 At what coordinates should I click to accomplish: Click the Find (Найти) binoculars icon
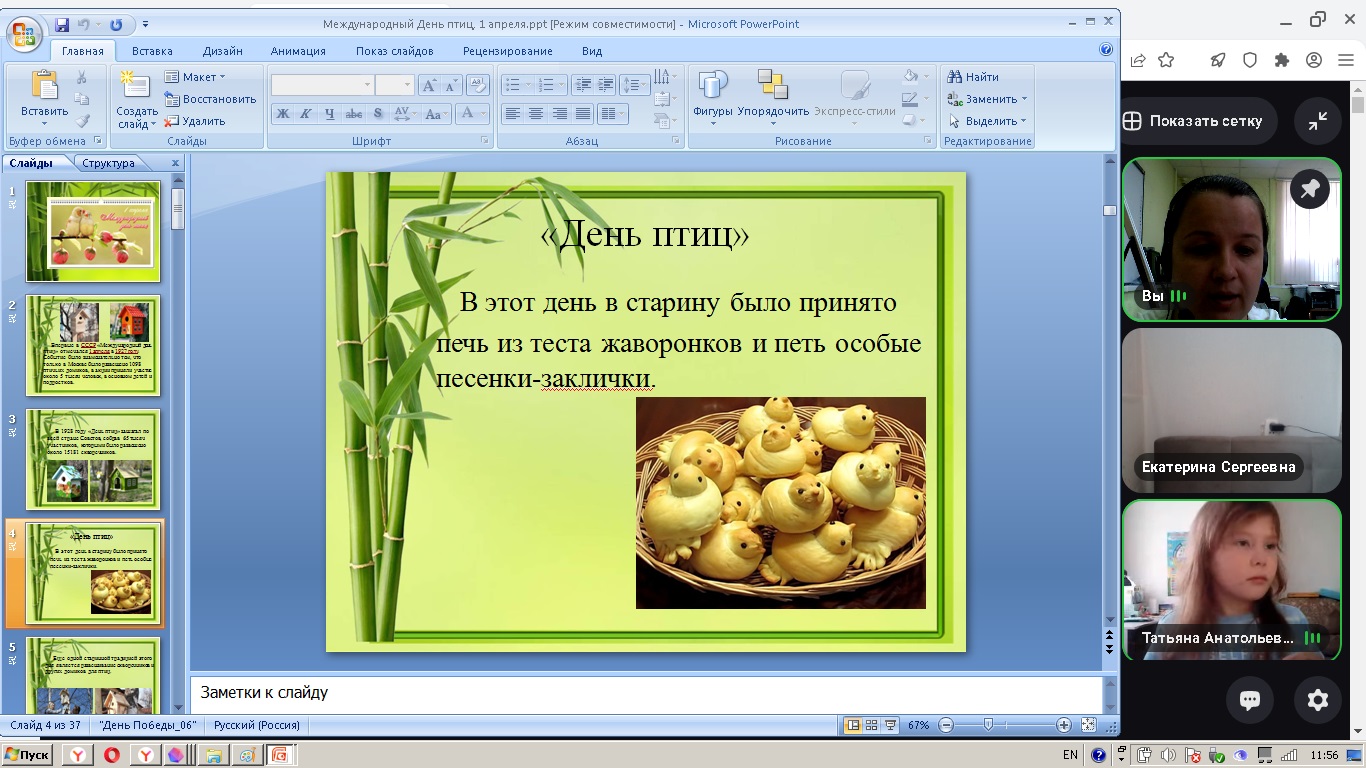(955, 77)
